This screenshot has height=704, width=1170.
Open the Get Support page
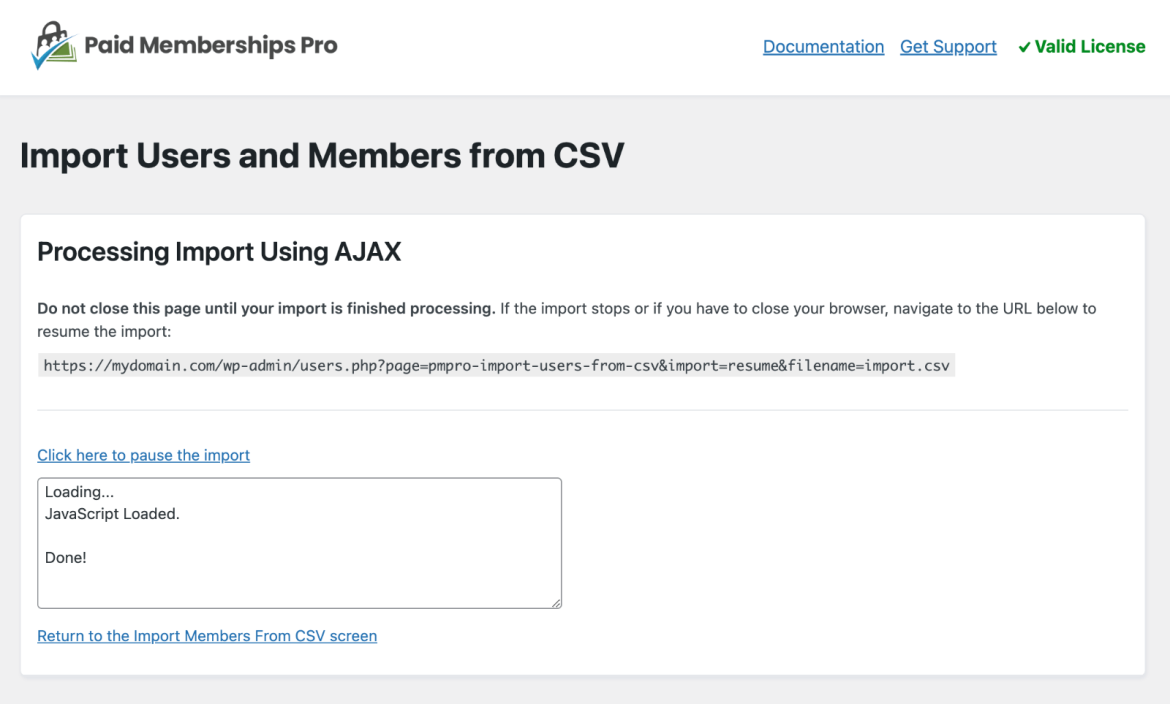pos(948,46)
